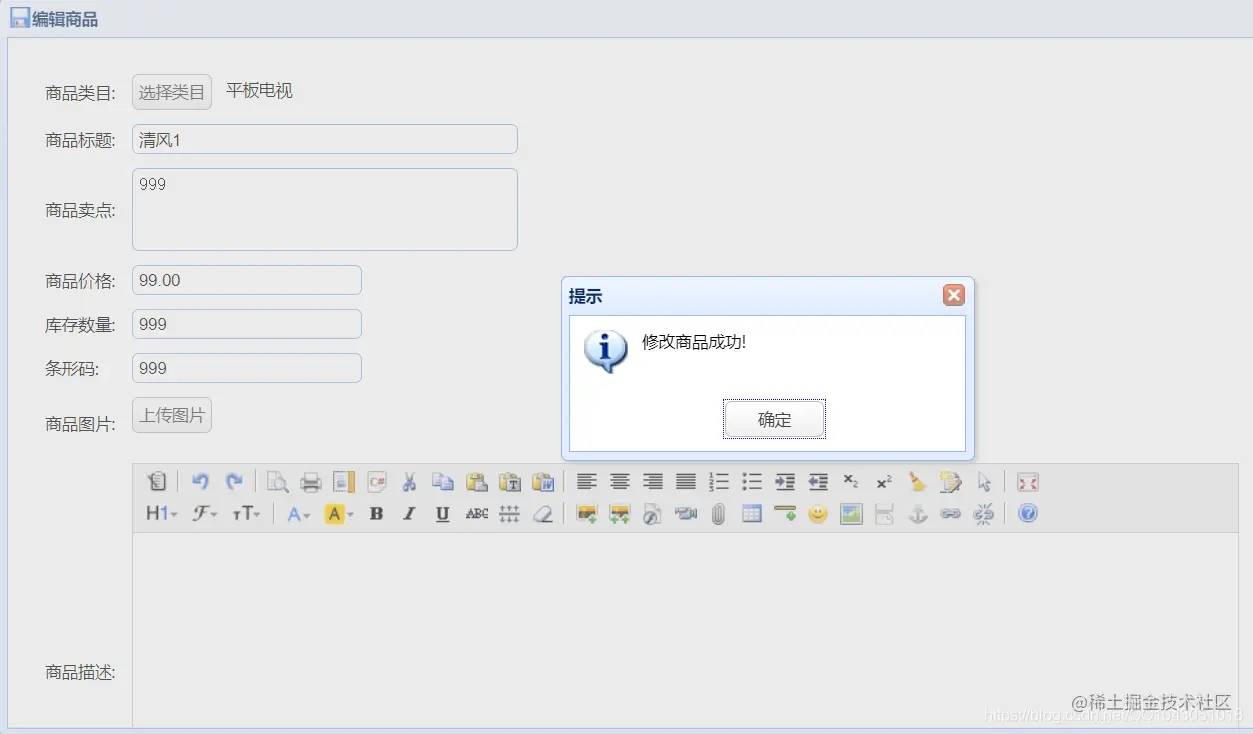Open the yellow highlight color picker
This screenshot has width=1253, height=734.
pyautogui.click(x=339, y=514)
